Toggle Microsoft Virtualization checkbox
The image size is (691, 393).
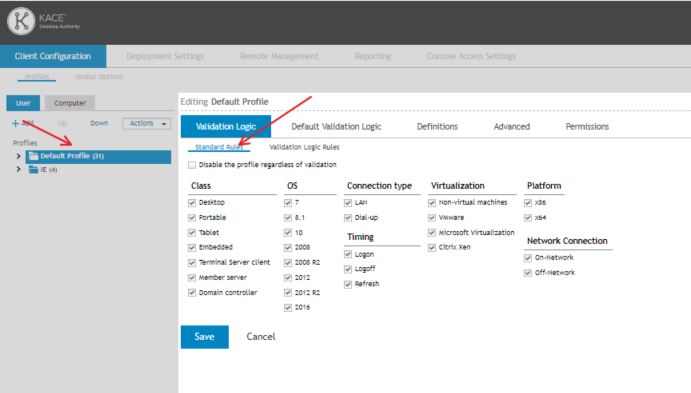pos(432,233)
